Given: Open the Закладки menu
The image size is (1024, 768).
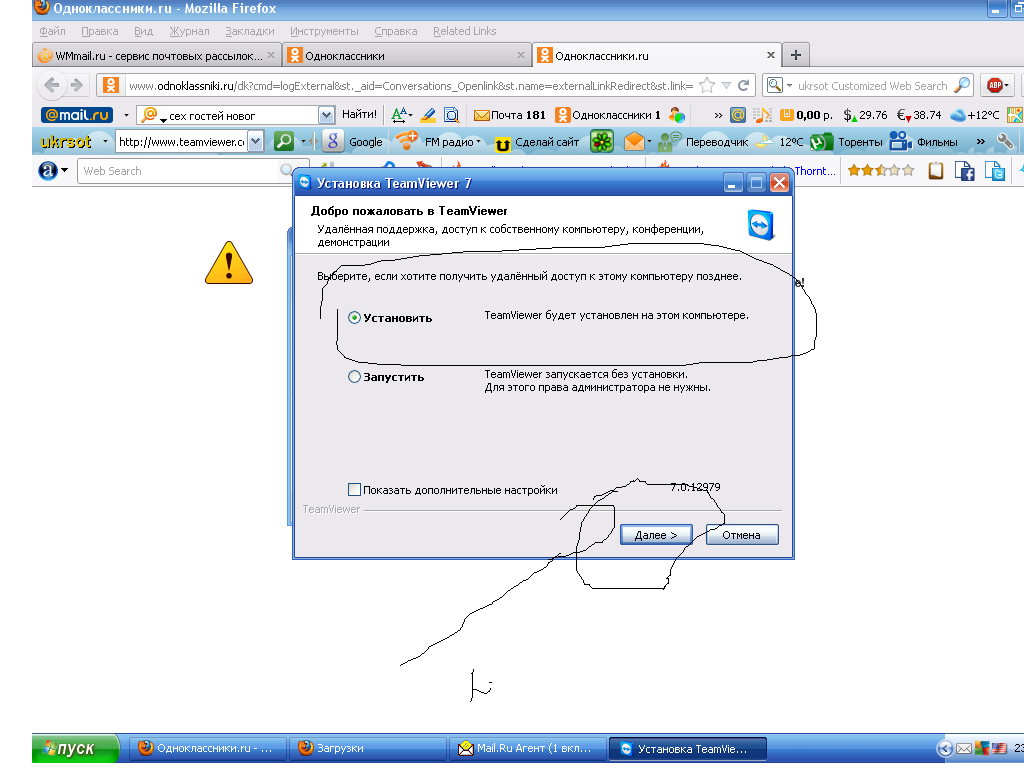Looking at the screenshot, I should pyautogui.click(x=249, y=31).
